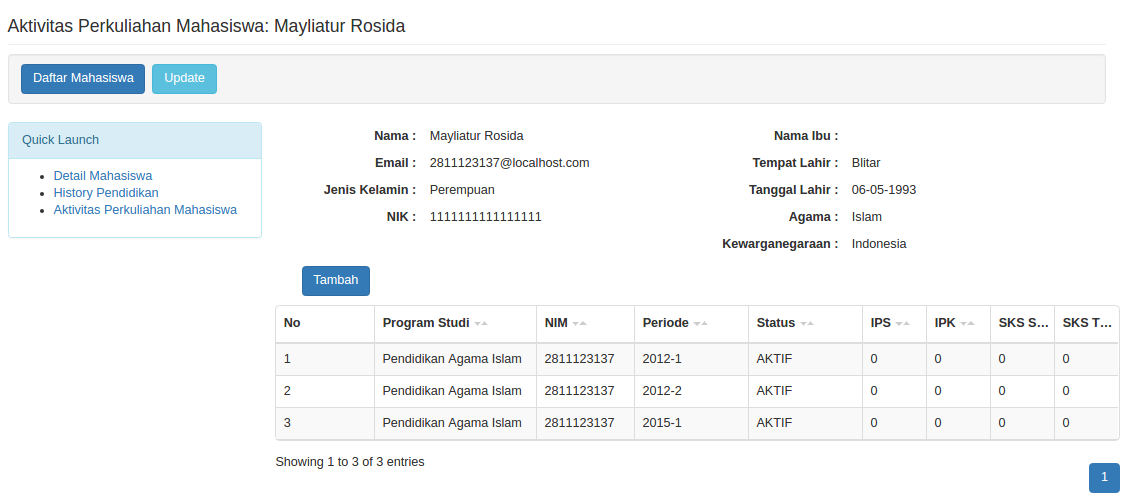This screenshot has height=503, width=1131.
Task: Add new record with Tambah button
Action: click(x=335, y=281)
